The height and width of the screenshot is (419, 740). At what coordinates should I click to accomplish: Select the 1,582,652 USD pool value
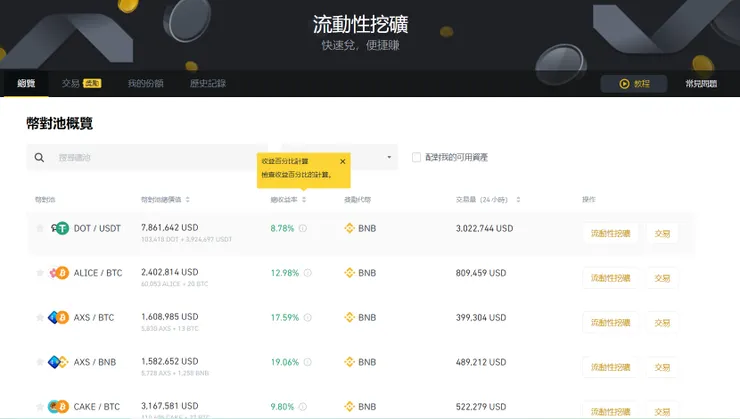coord(169,361)
